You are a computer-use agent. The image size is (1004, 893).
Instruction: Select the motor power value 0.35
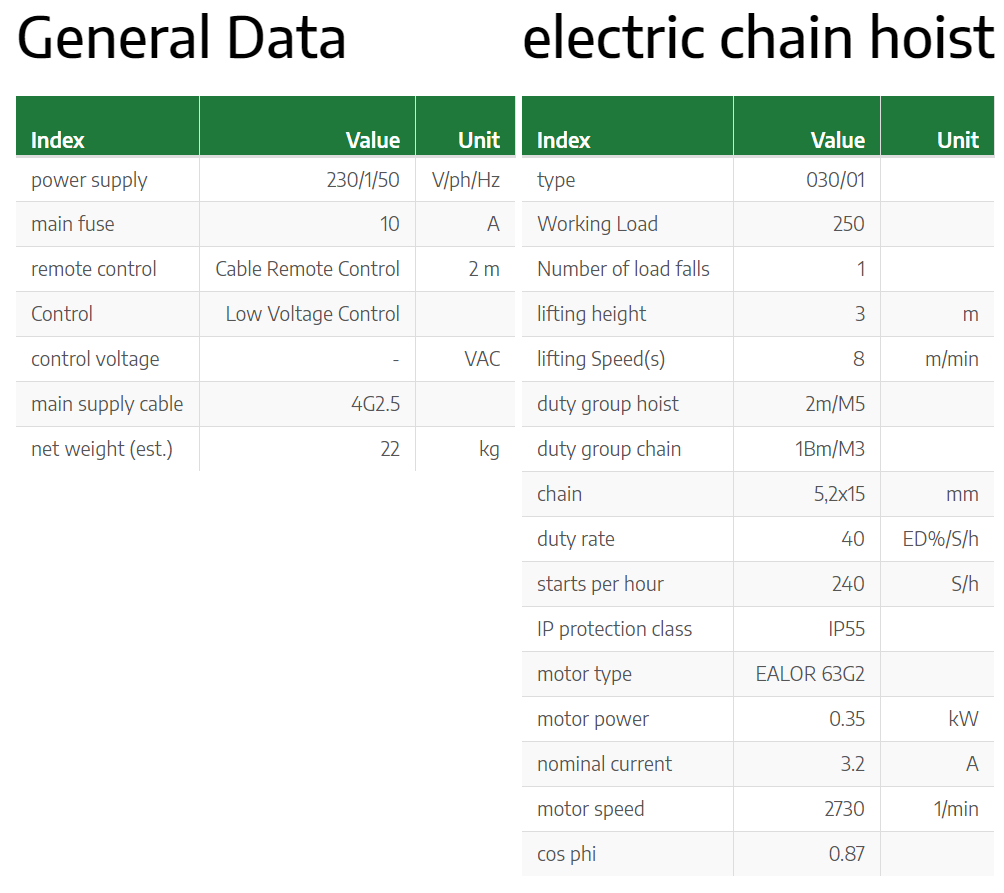(x=847, y=719)
